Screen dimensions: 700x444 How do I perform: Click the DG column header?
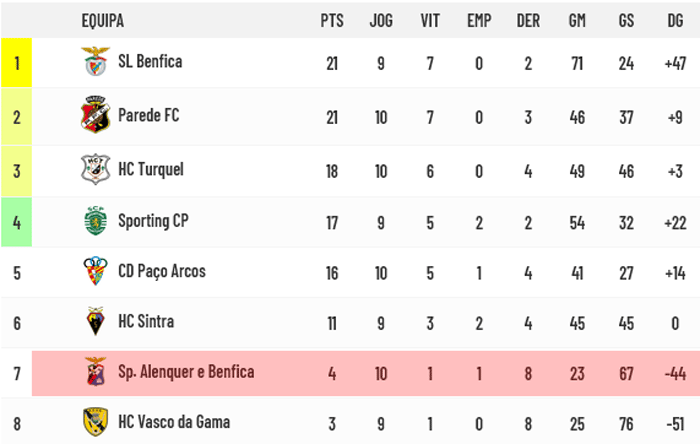point(675,21)
